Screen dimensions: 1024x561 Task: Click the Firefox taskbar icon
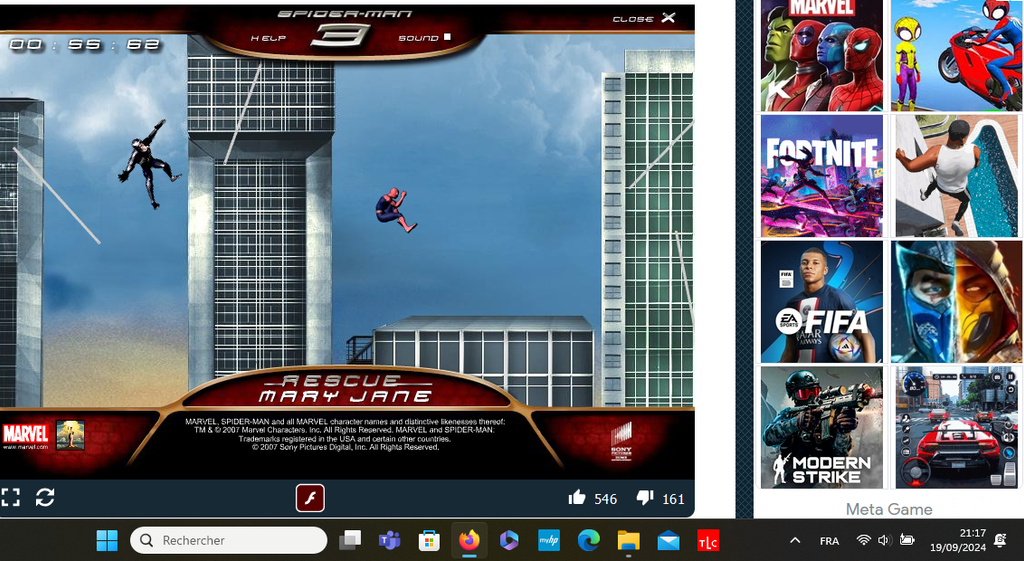[x=469, y=540]
